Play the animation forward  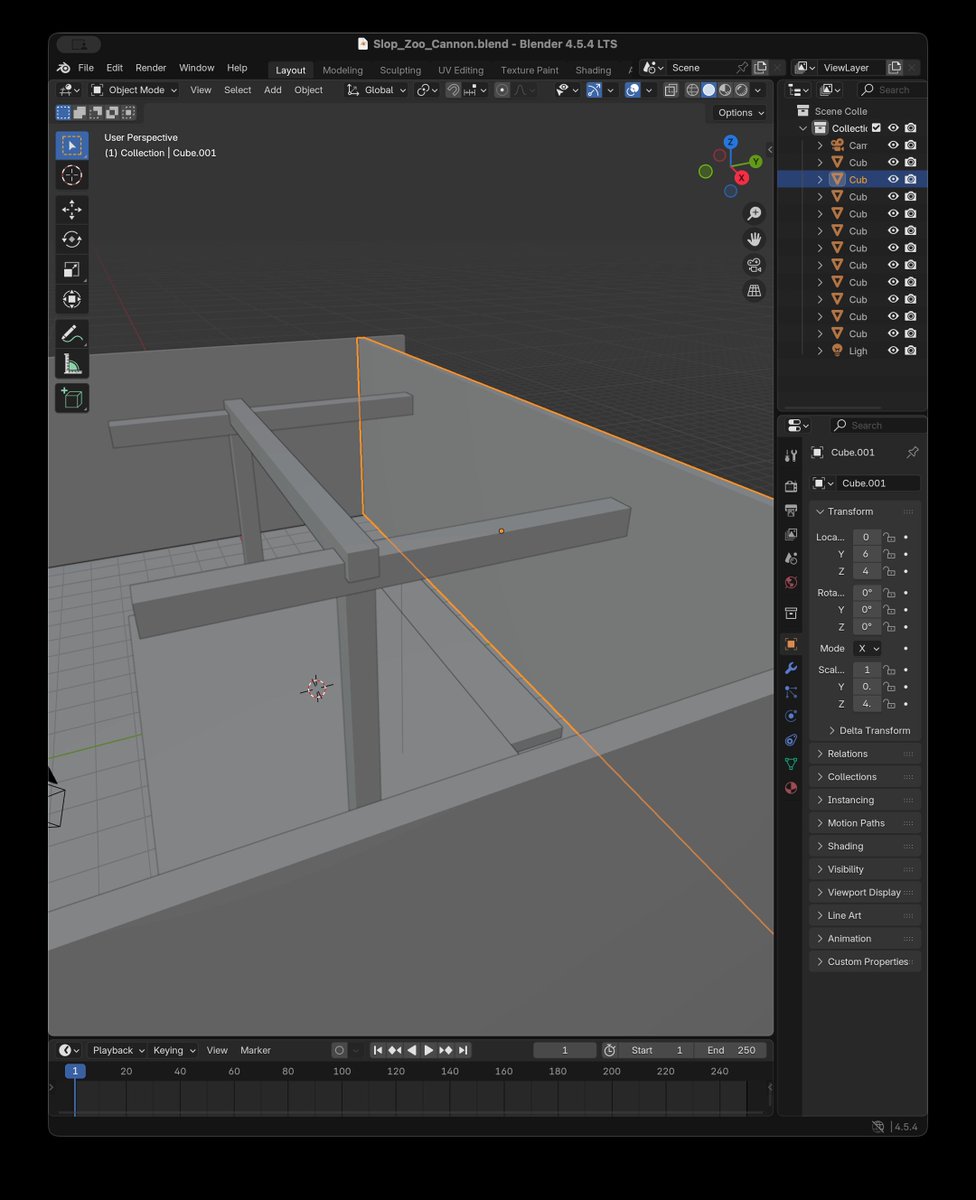pos(428,1050)
